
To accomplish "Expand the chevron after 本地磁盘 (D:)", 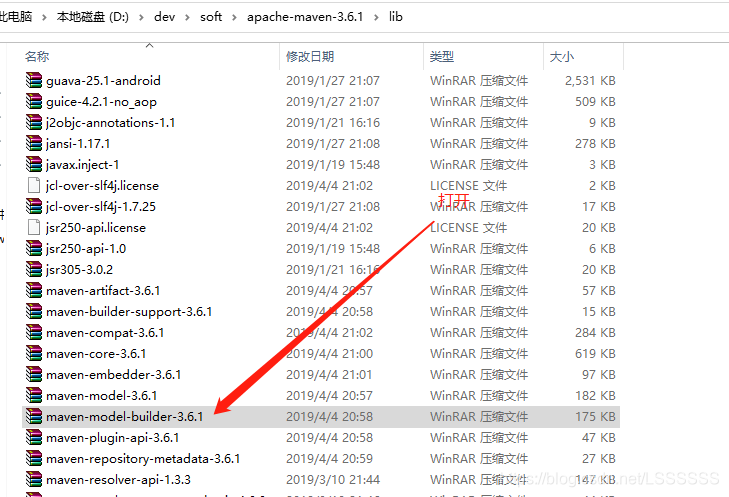I will (x=141, y=18).
